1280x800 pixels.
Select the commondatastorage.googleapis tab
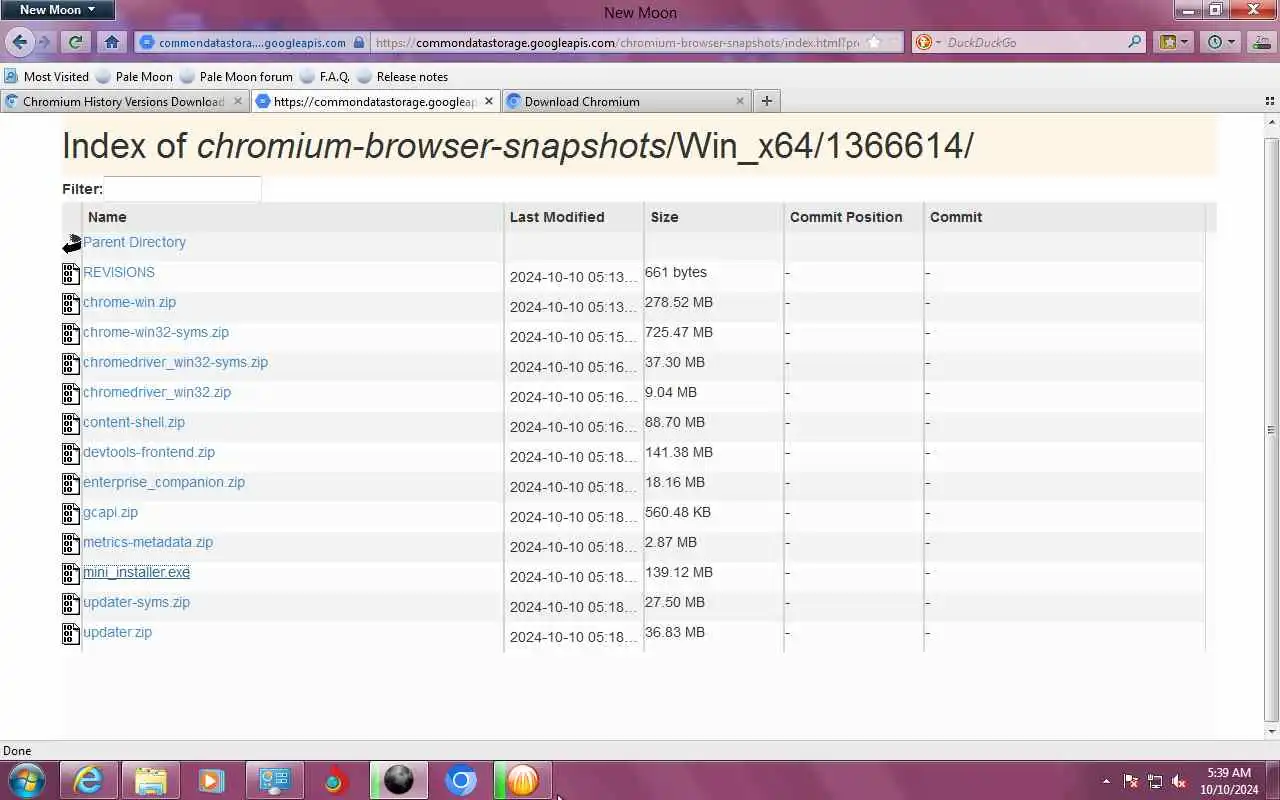coord(375,101)
